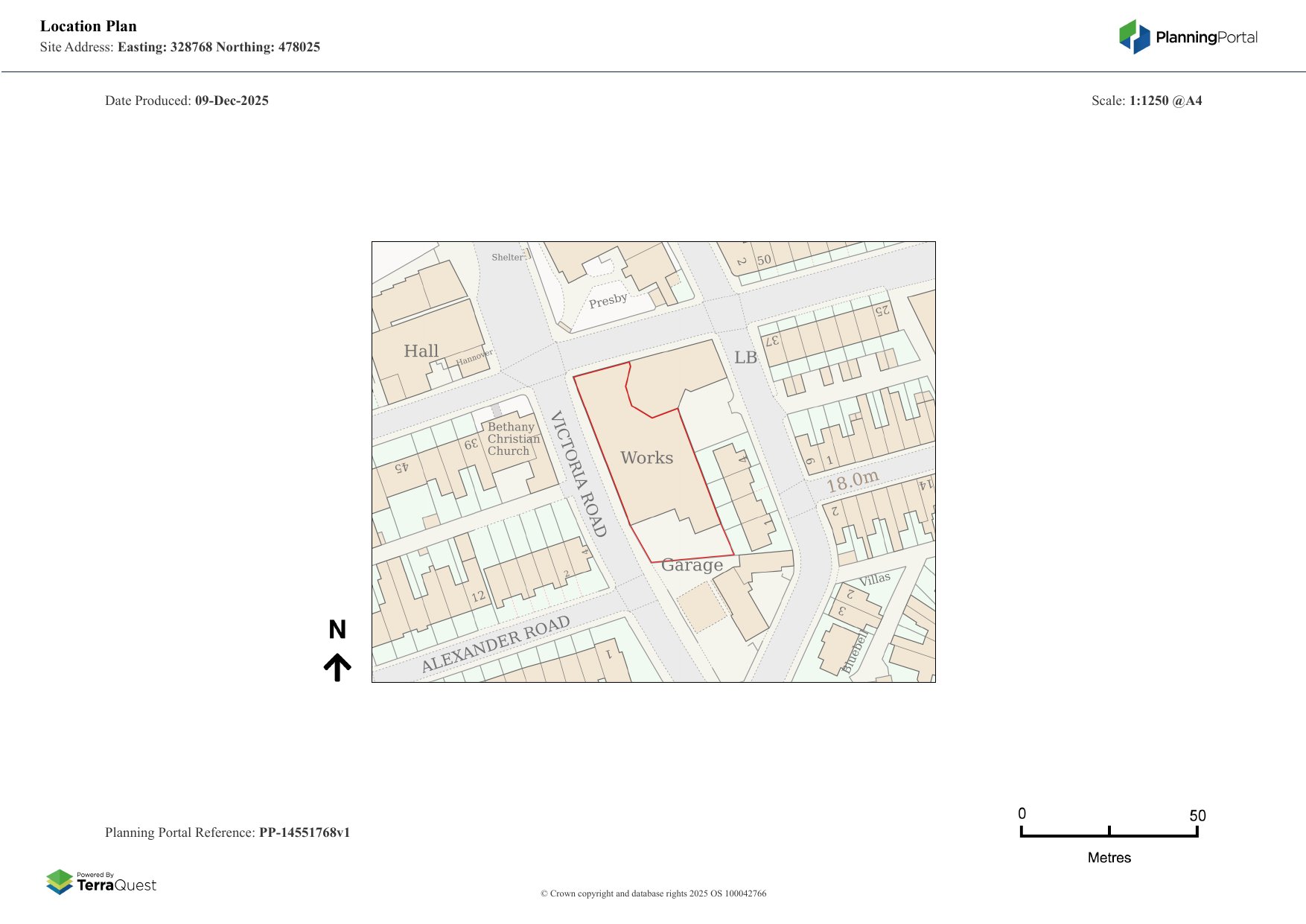Toggle the Works building highlight

648,457
